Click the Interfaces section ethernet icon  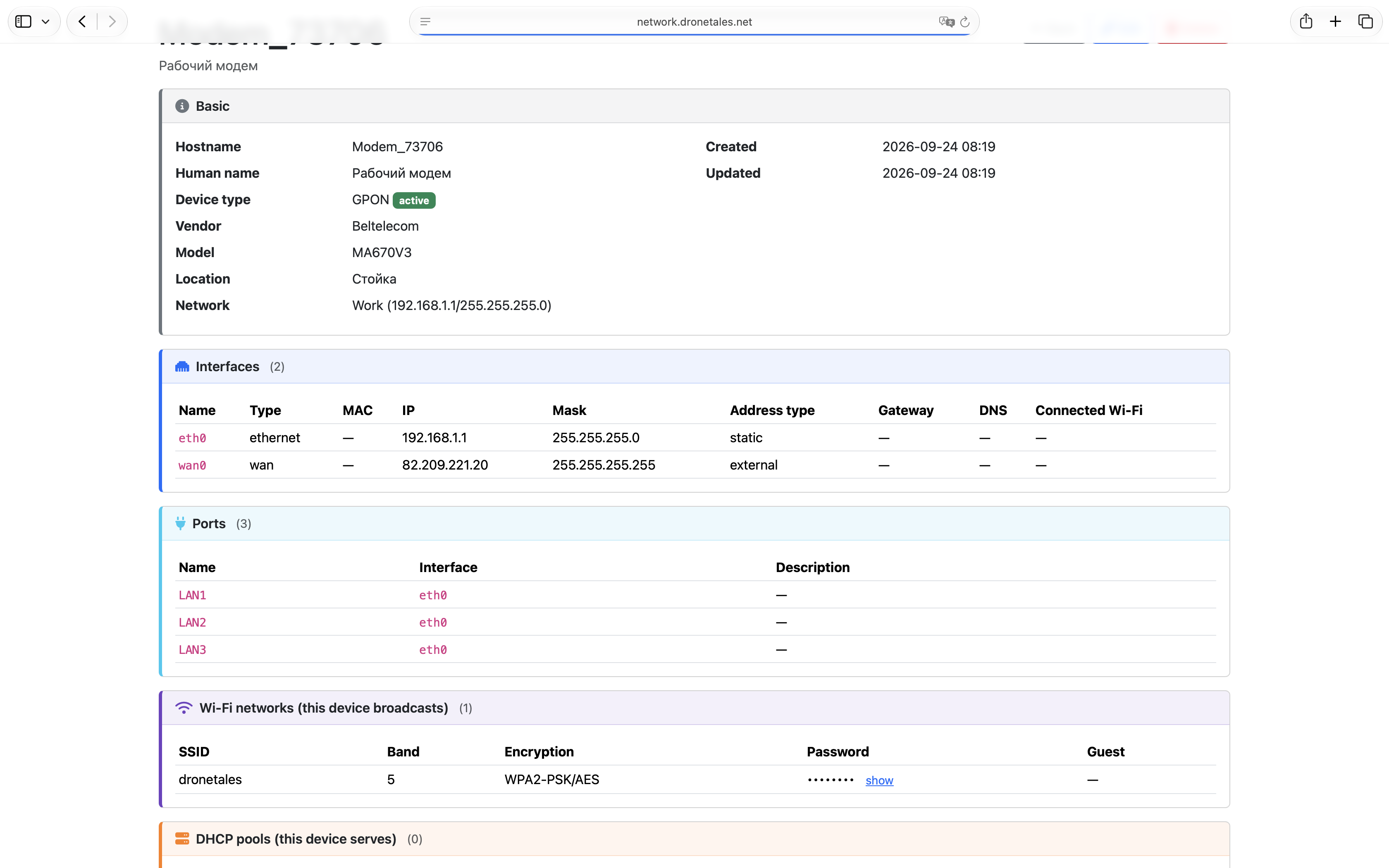(x=182, y=366)
